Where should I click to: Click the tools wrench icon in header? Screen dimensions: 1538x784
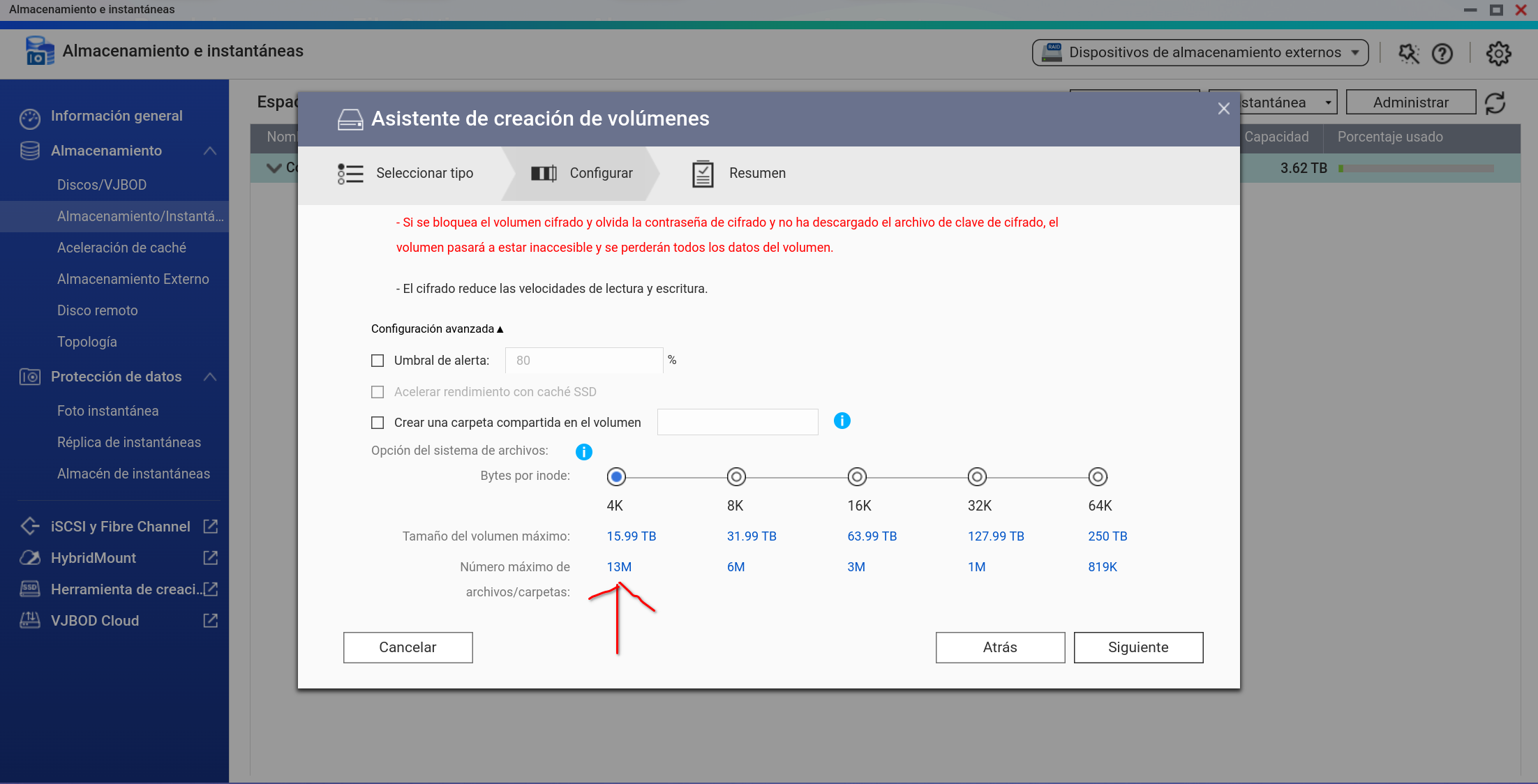pos(1408,53)
